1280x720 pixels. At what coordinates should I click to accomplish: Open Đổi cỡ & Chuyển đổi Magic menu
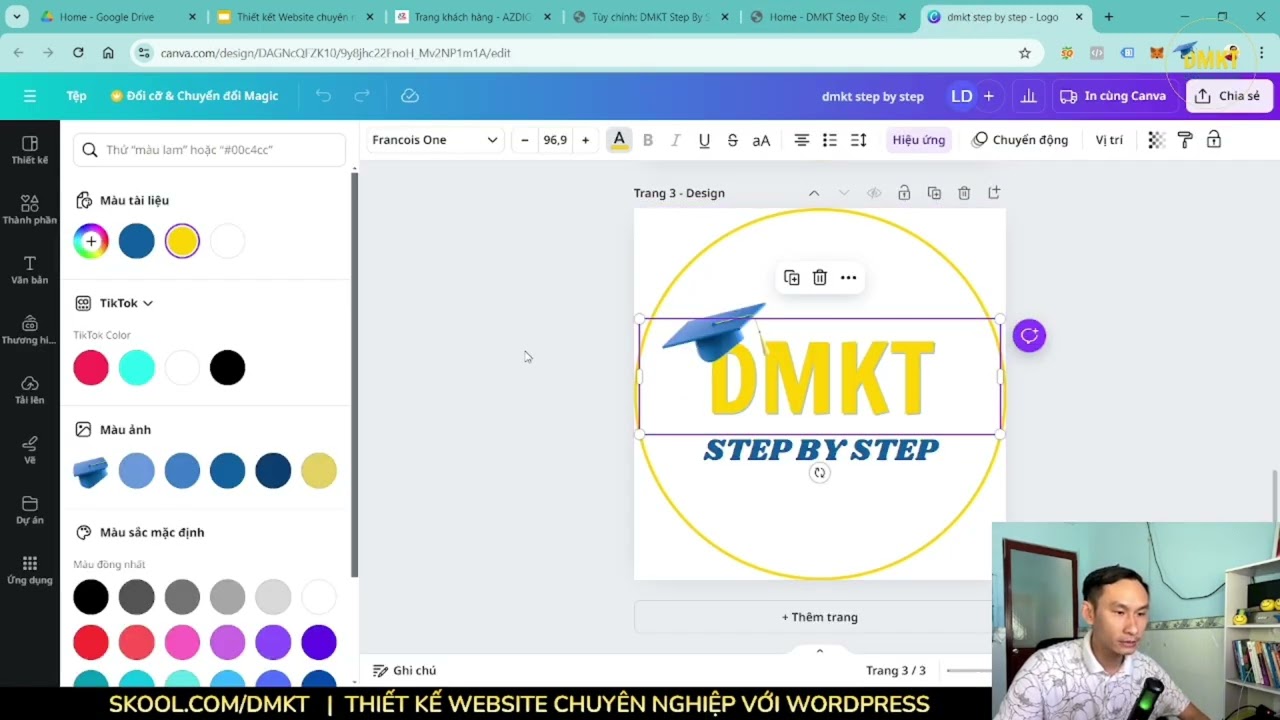pyautogui.click(x=194, y=96)
